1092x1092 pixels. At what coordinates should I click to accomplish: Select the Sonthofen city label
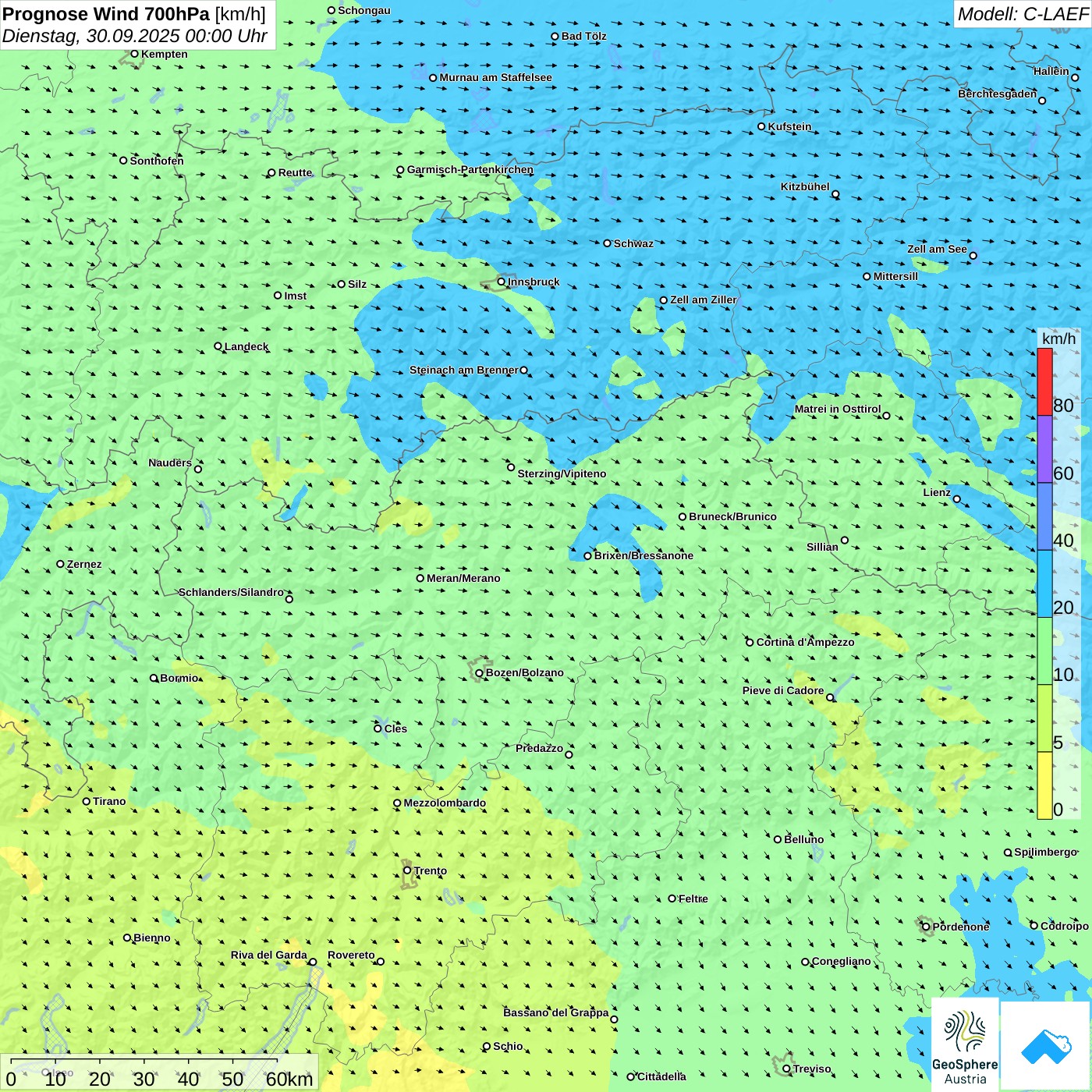pyautogui.click(x=157, y=161)
